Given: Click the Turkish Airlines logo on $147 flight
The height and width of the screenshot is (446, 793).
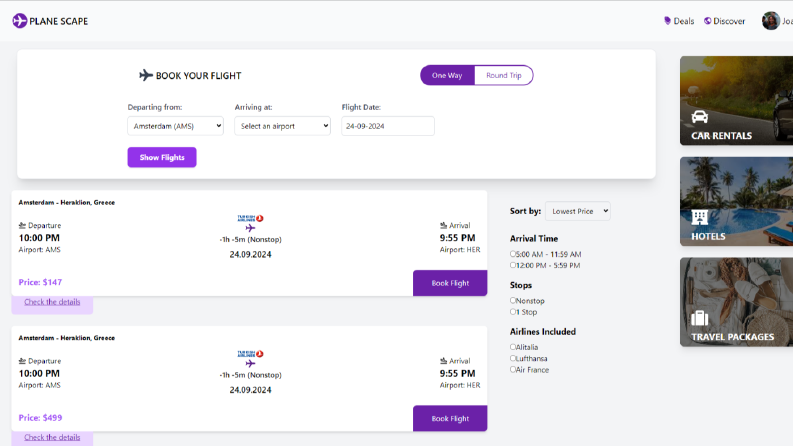Looking at the screenshot, I should pos(250,218).
